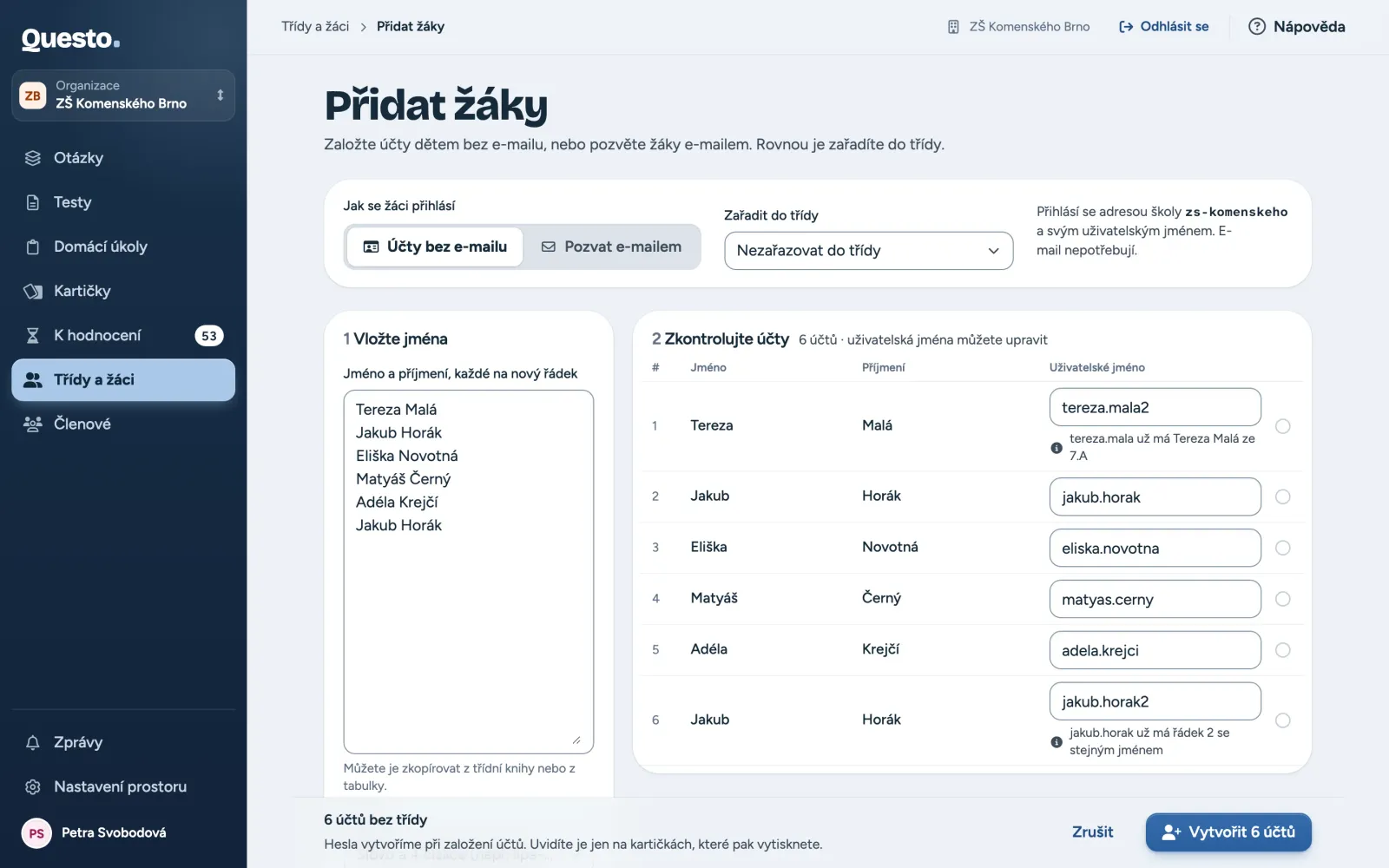1389x868 pixels.
Task: Select radio button for Tereza Malá row
Action: click(x=1282, y=426)
